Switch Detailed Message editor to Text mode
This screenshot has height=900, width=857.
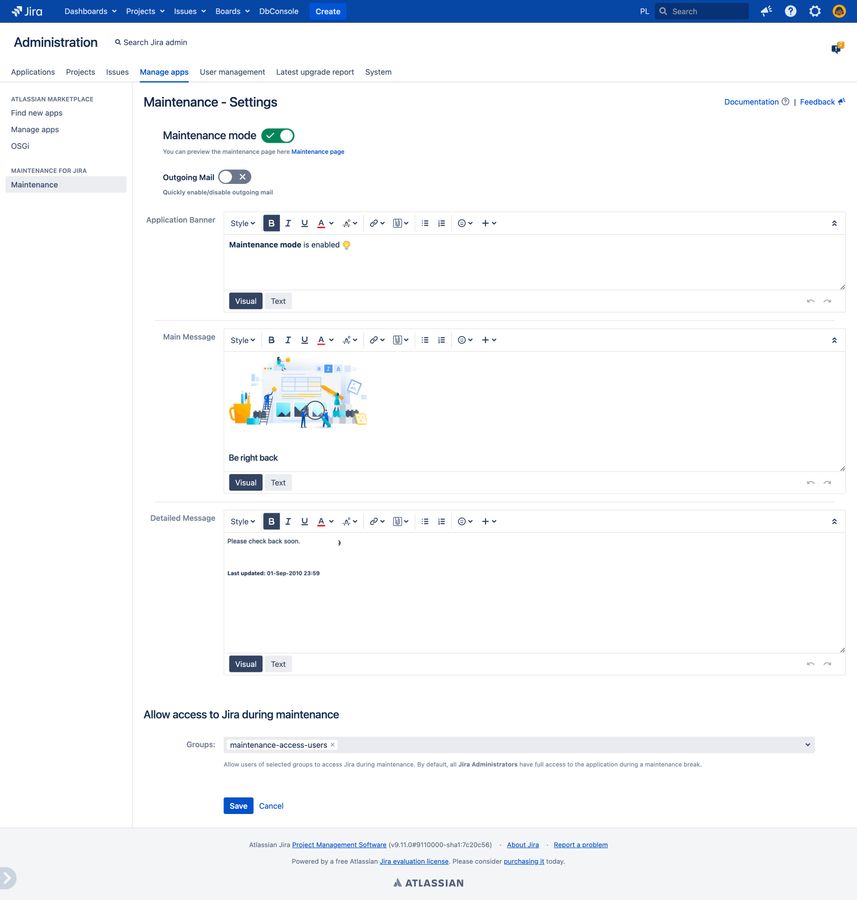coord(278,664)
